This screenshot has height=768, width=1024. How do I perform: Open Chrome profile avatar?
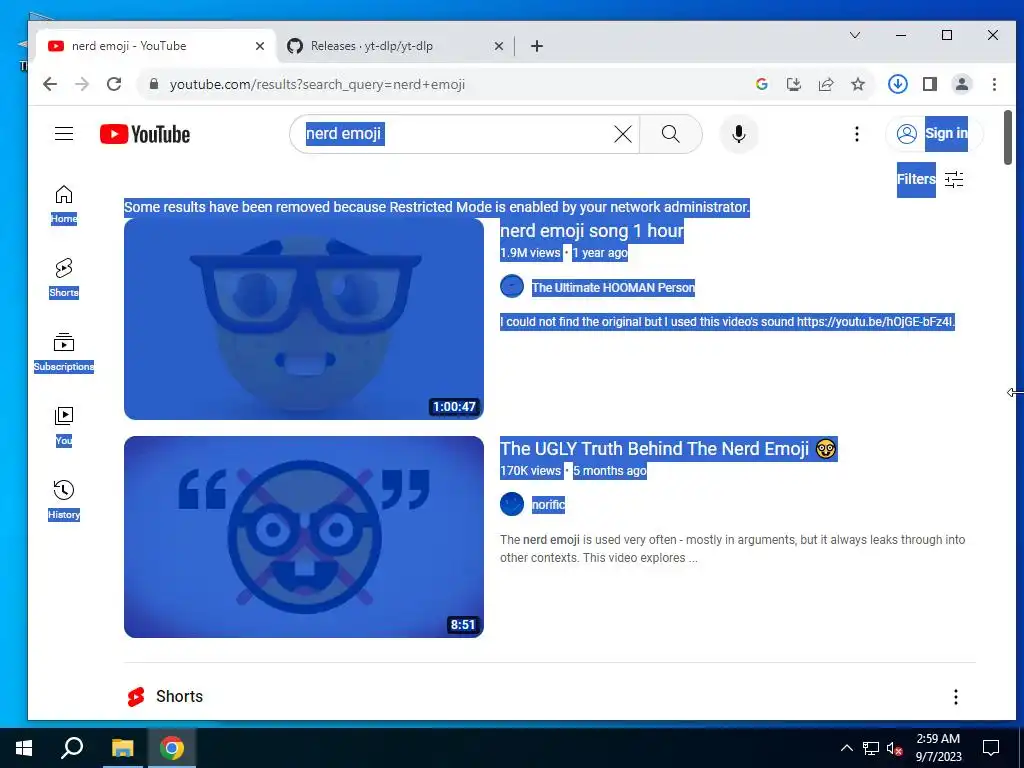click(962, 84)
